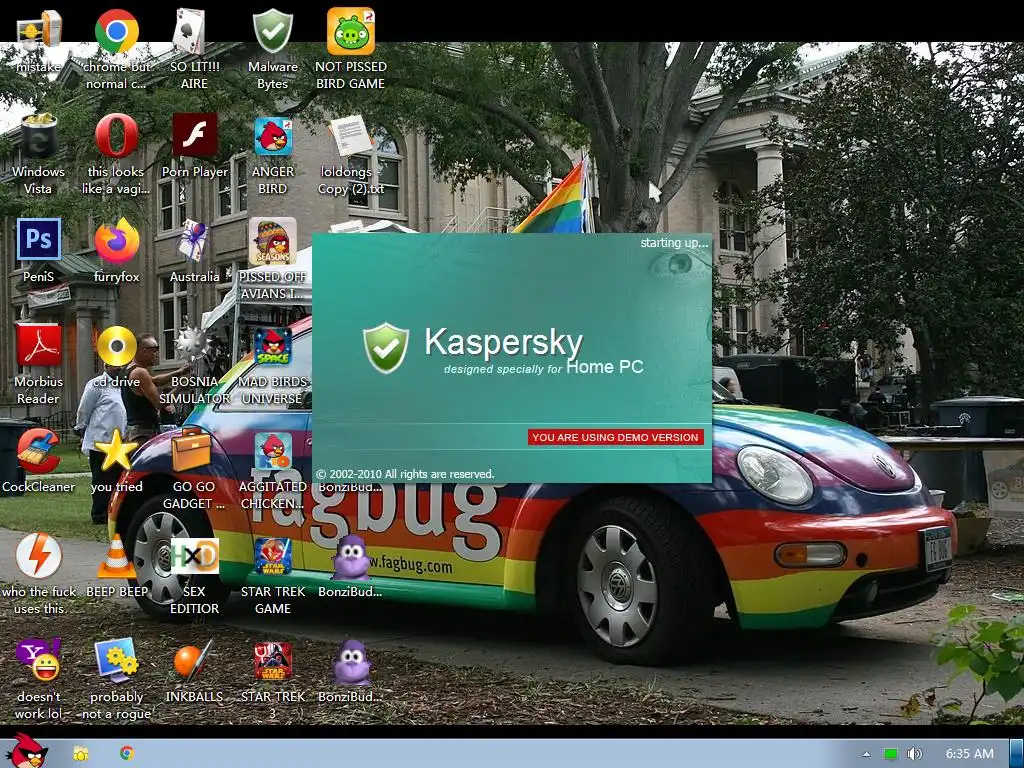Launch the red Opera browser shortcut
1024x768 pixels.
click(x=116, y=136)
